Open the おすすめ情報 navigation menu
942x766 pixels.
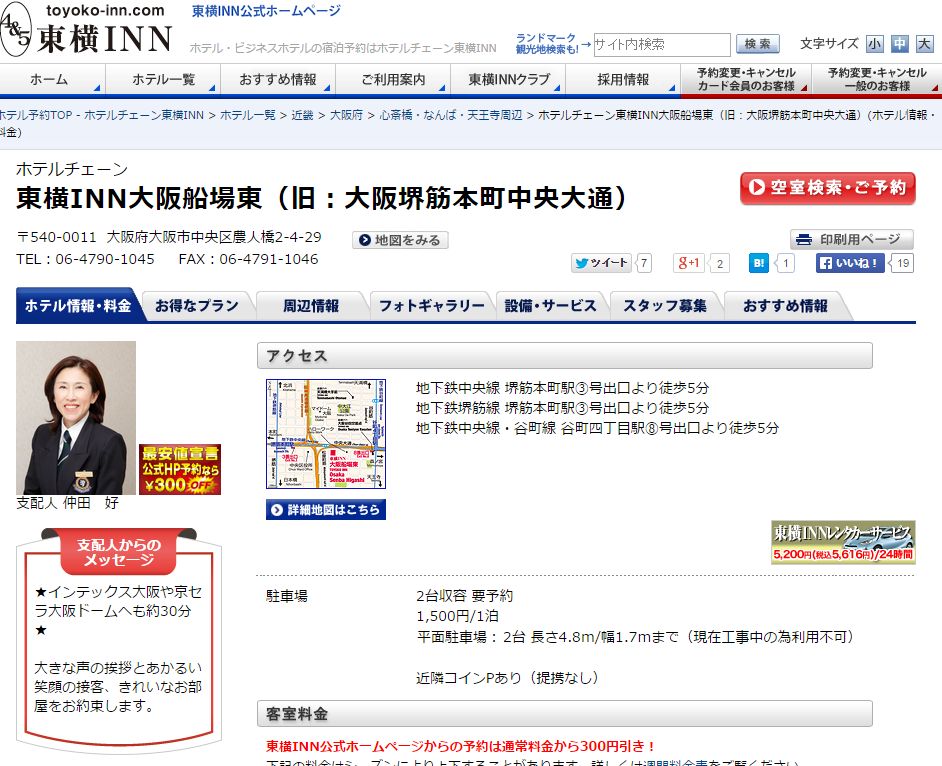click(278, 80)
